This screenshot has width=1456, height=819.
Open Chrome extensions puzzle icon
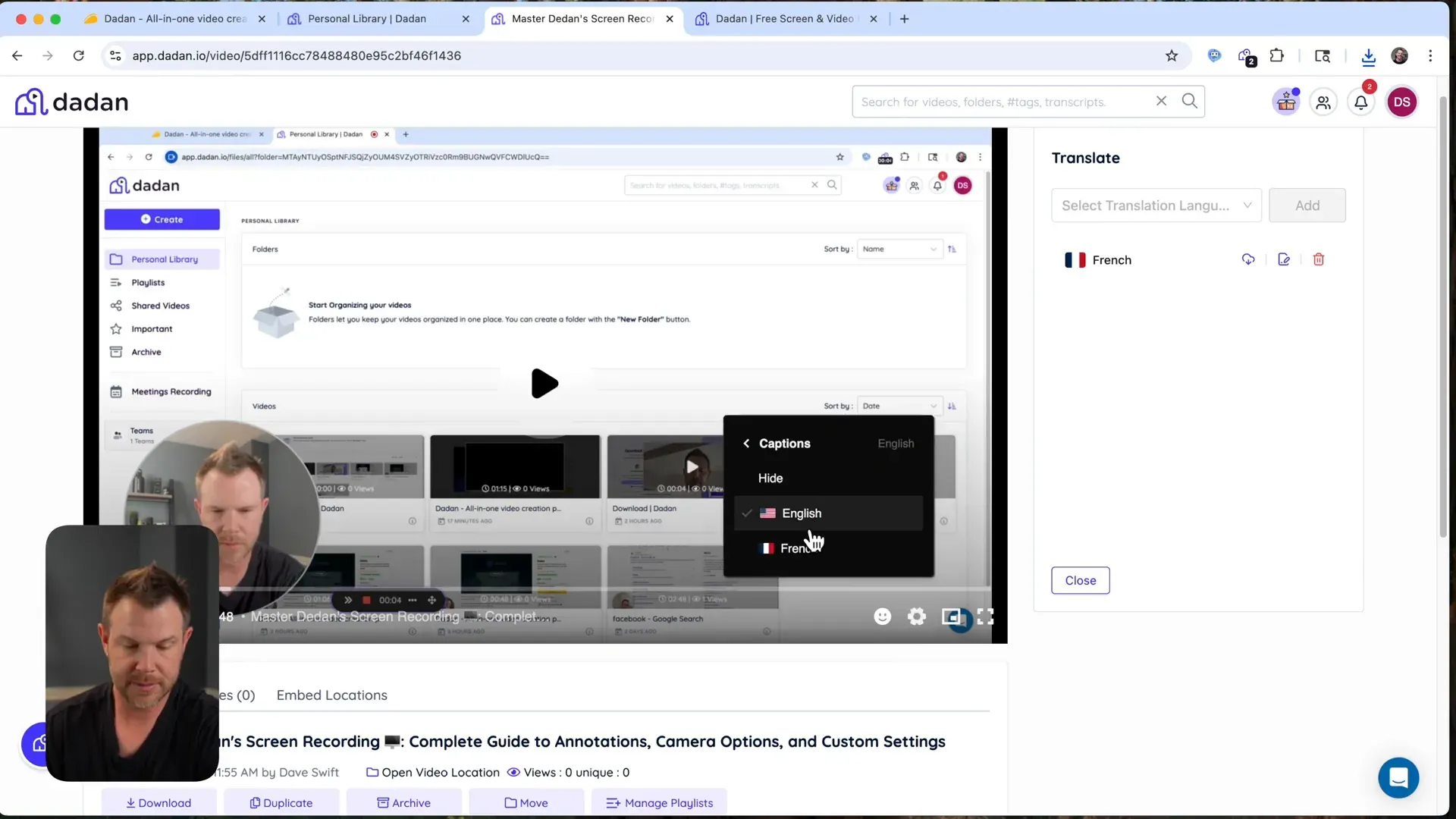(1277, 55)
